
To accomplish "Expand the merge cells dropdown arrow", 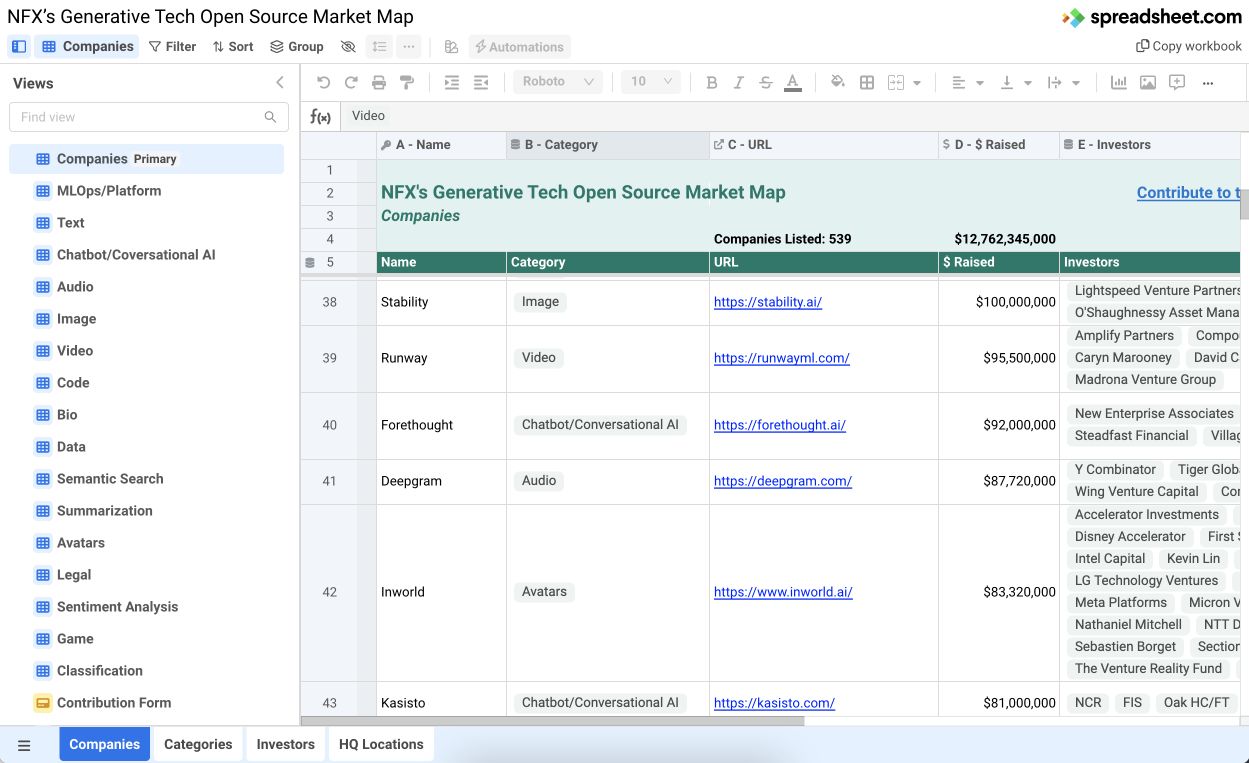I will (x=917, y=82).
